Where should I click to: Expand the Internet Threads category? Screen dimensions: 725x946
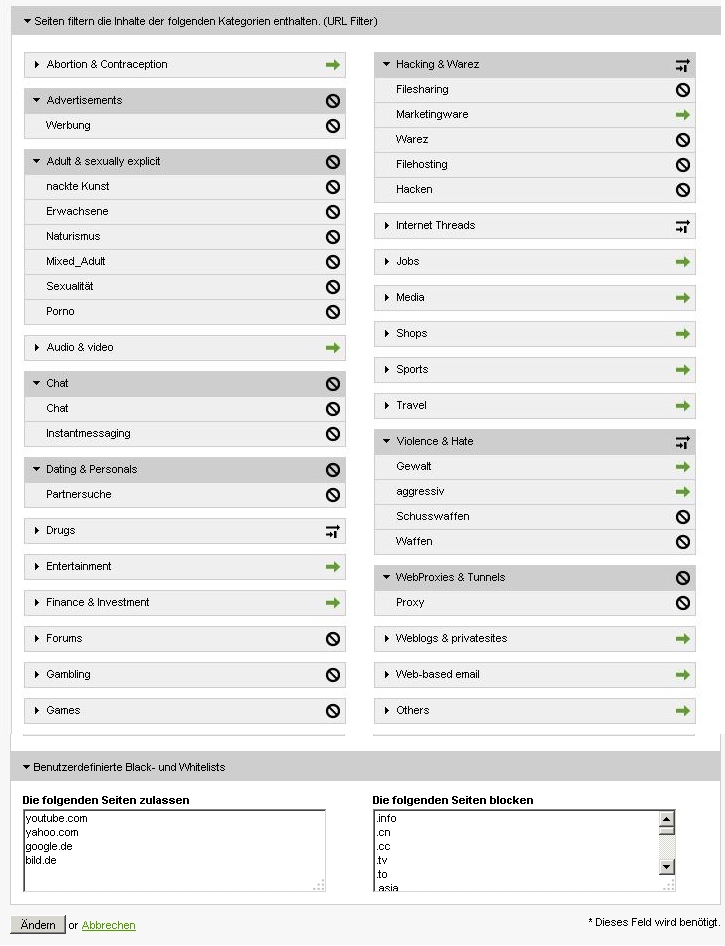point(387,226)
